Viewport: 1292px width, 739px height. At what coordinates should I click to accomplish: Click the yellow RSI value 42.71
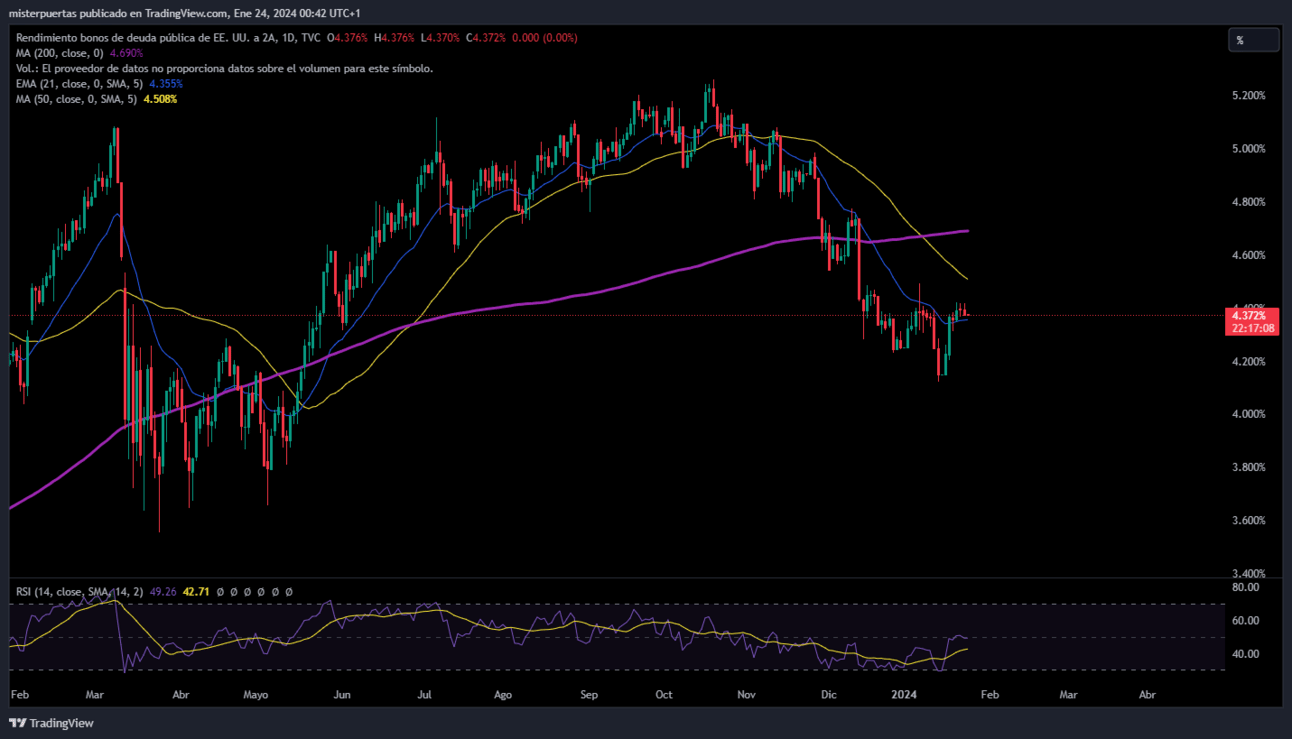click(196, 592)
